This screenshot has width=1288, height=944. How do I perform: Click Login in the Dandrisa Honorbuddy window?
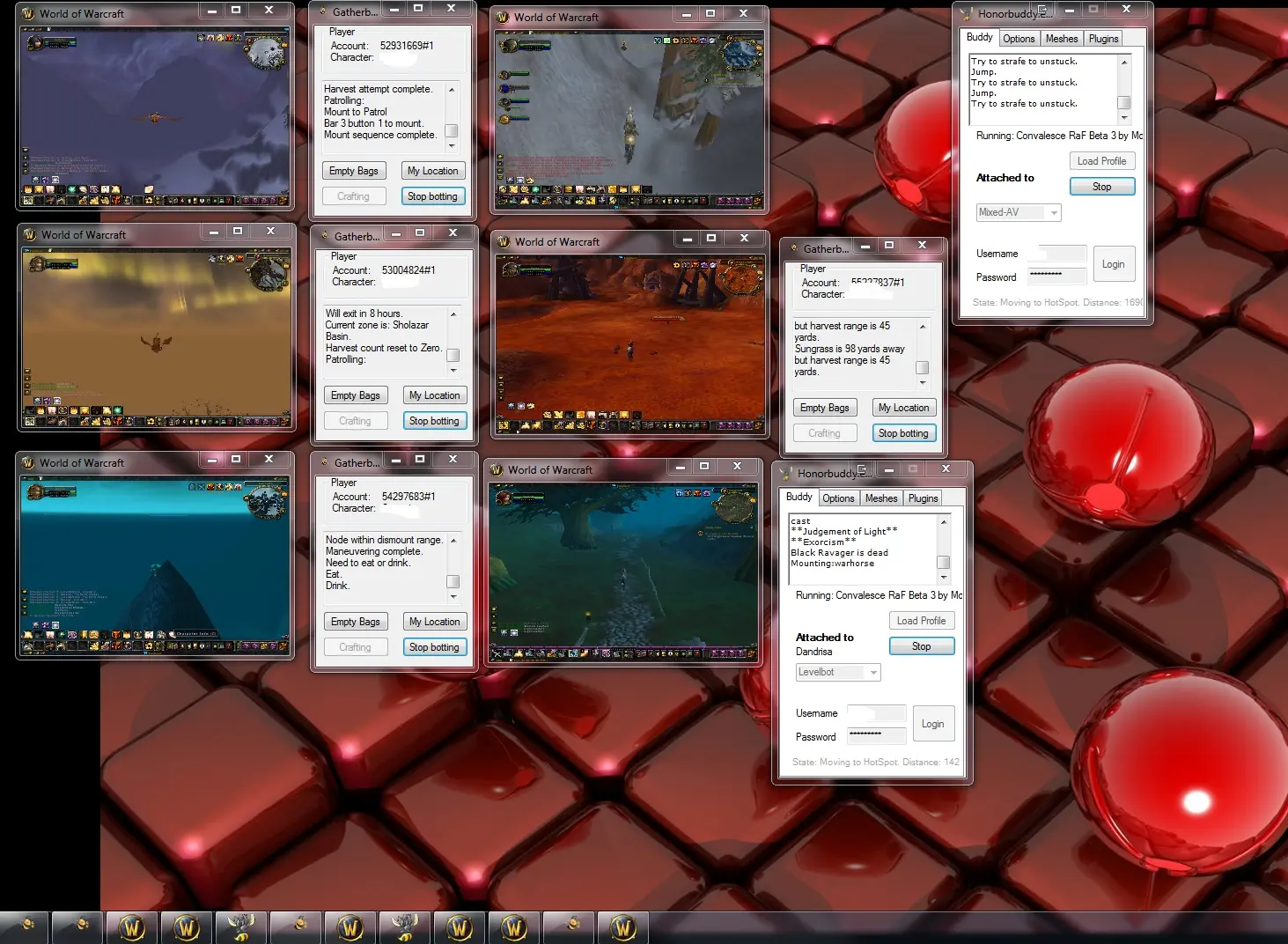pos(933,724)
